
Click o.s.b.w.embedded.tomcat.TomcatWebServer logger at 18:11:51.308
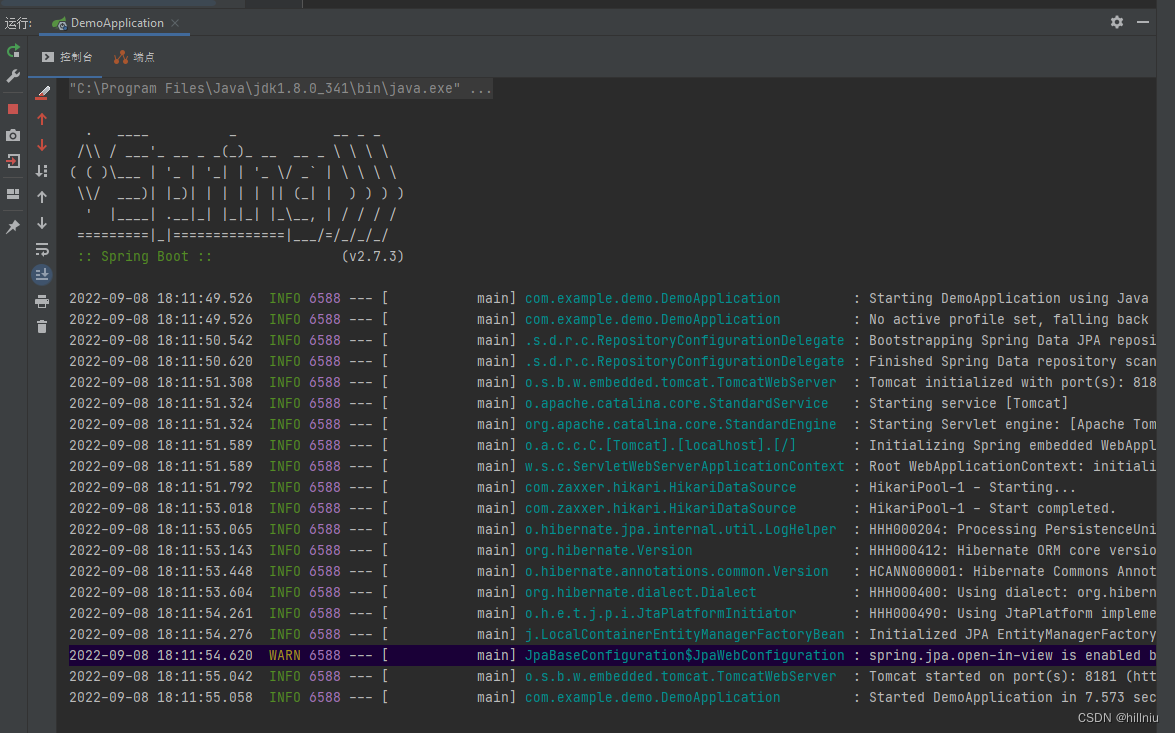(680, 382)
